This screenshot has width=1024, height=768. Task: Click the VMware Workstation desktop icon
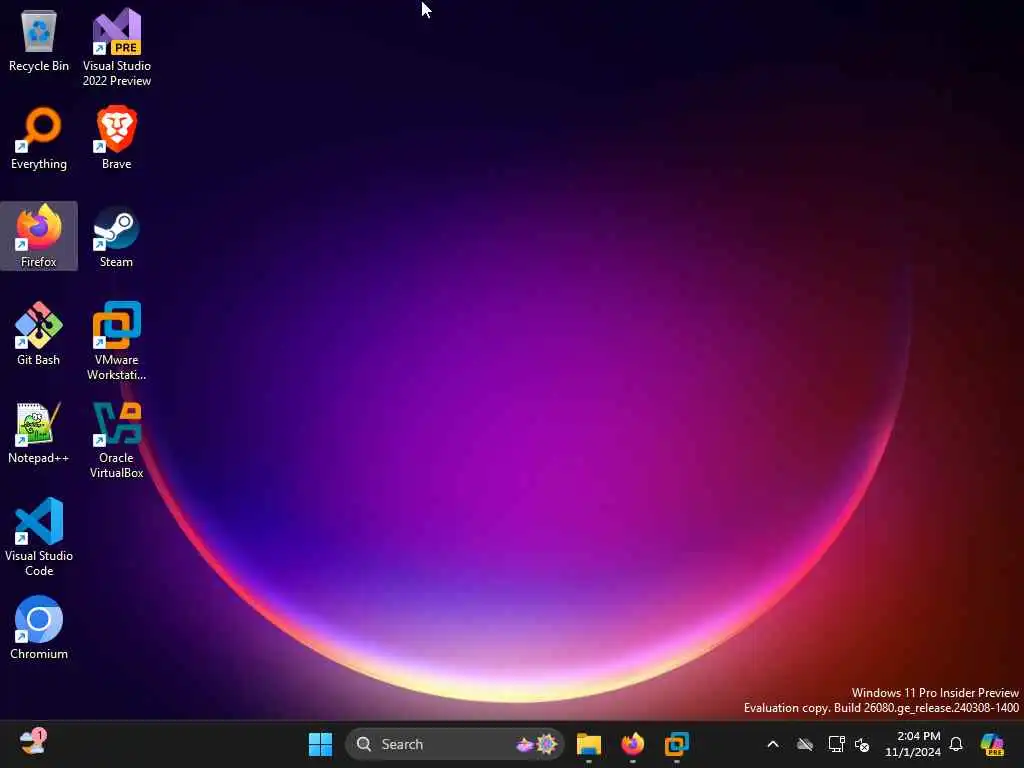click(x=116, y=341)
